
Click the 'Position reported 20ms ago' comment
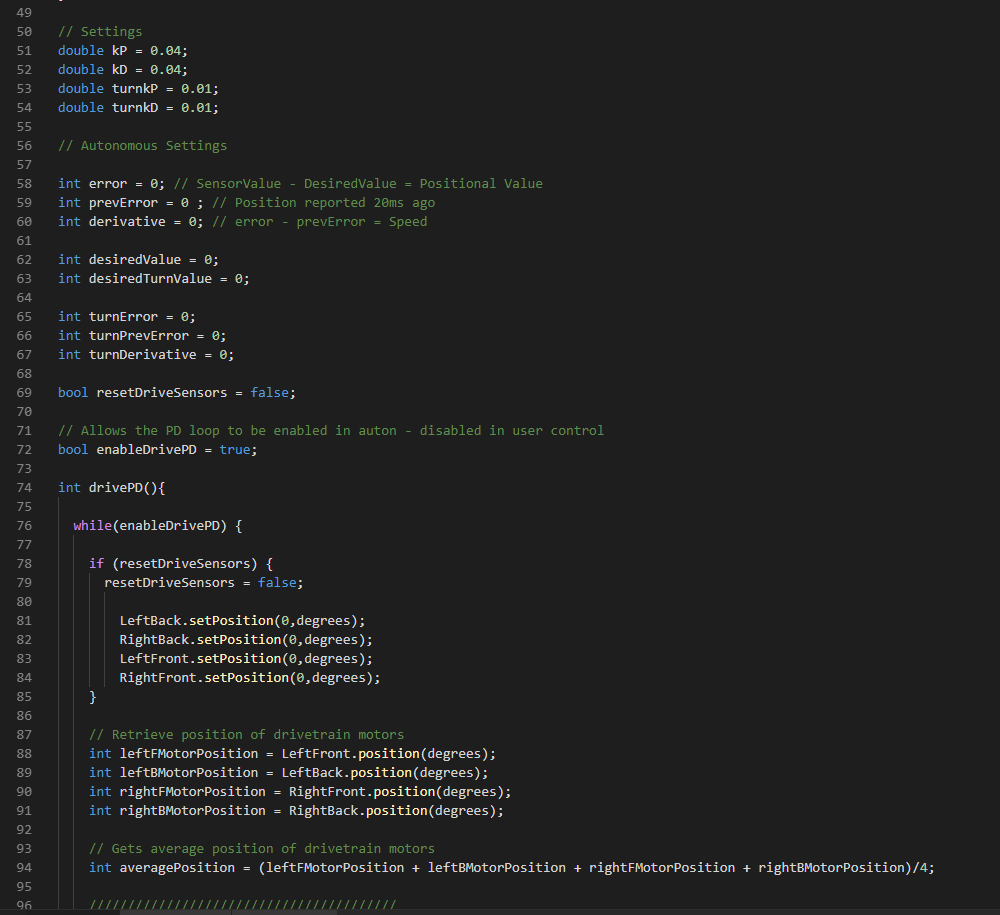(335, 203)
